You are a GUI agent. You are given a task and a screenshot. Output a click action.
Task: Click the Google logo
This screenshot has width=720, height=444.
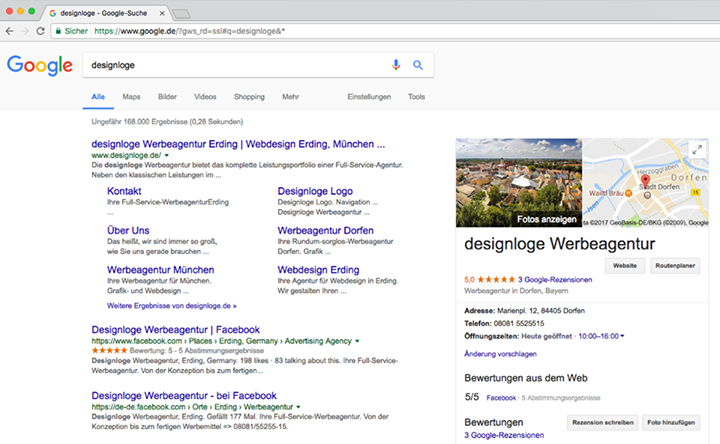click(x=40, y=65)
